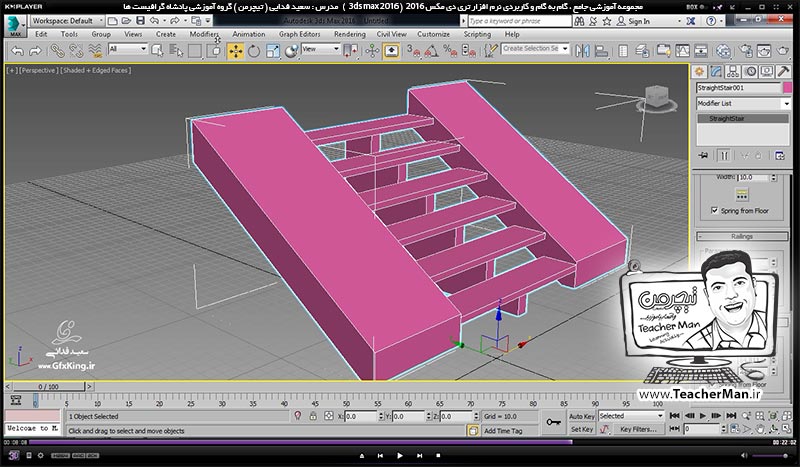Open the Animation menu
Screen dimensions: 800x467
[x=248, y=34]
